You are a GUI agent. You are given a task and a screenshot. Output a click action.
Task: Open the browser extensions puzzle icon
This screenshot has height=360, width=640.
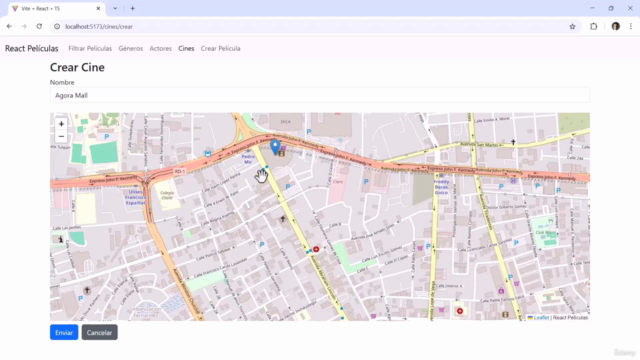point(593,27)
